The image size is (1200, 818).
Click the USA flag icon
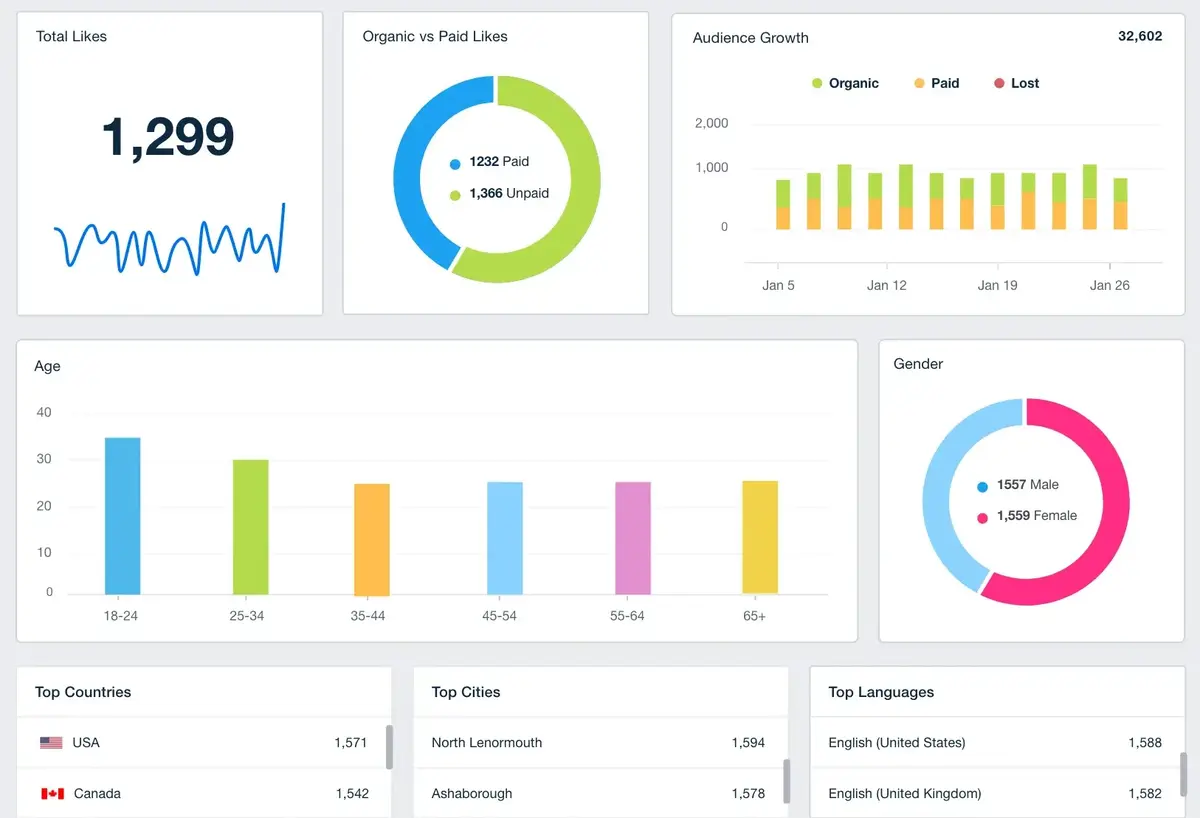51,743
